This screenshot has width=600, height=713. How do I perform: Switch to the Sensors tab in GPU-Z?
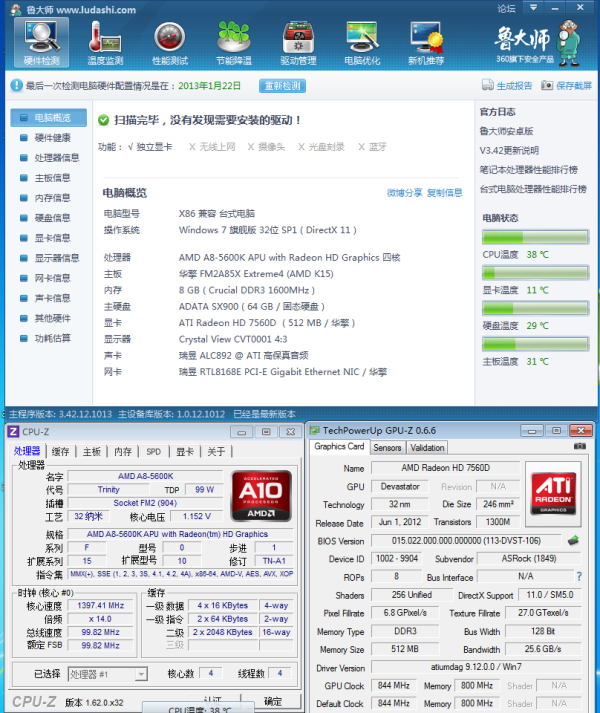tap(388, 448)
